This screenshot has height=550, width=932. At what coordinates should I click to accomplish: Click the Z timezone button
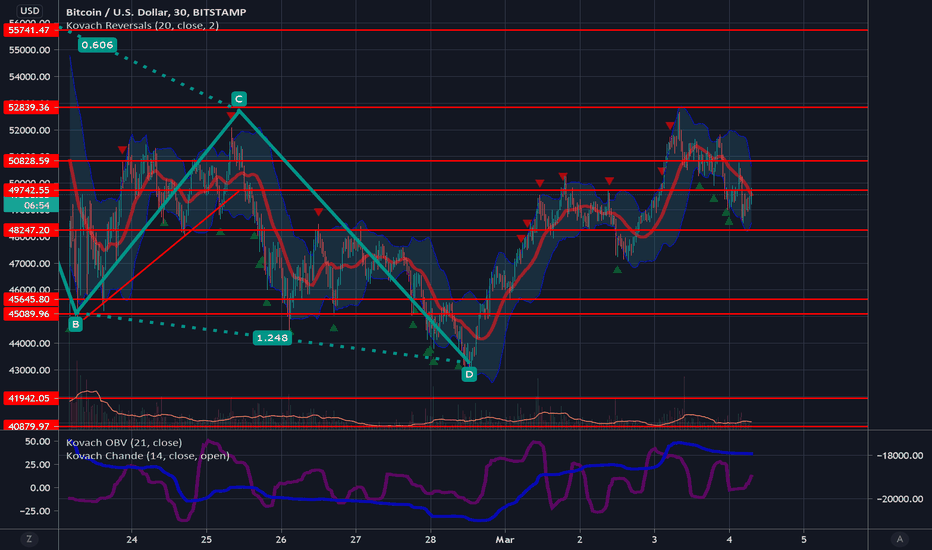29,539
